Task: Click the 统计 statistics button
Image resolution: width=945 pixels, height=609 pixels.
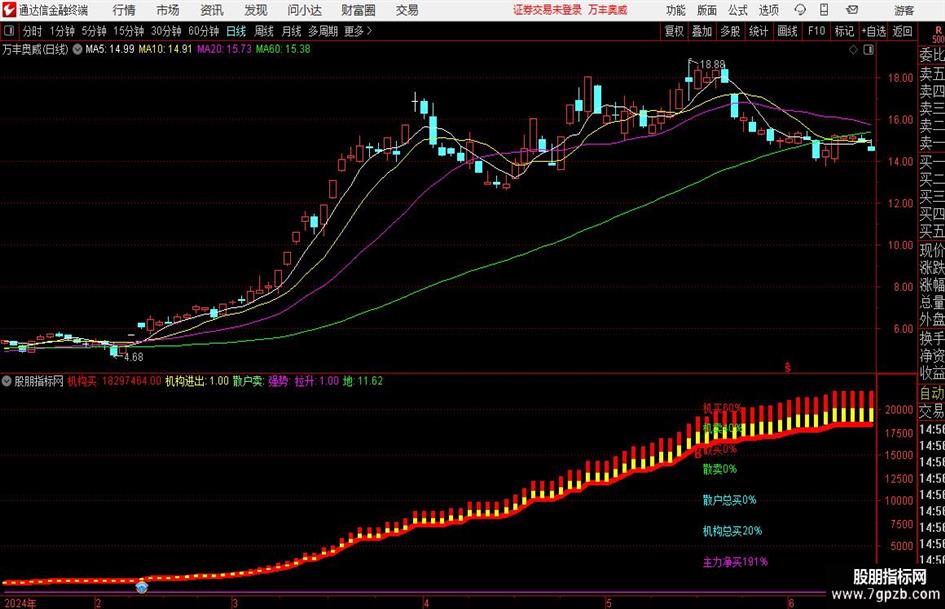Action: click(x=759, y=31)
